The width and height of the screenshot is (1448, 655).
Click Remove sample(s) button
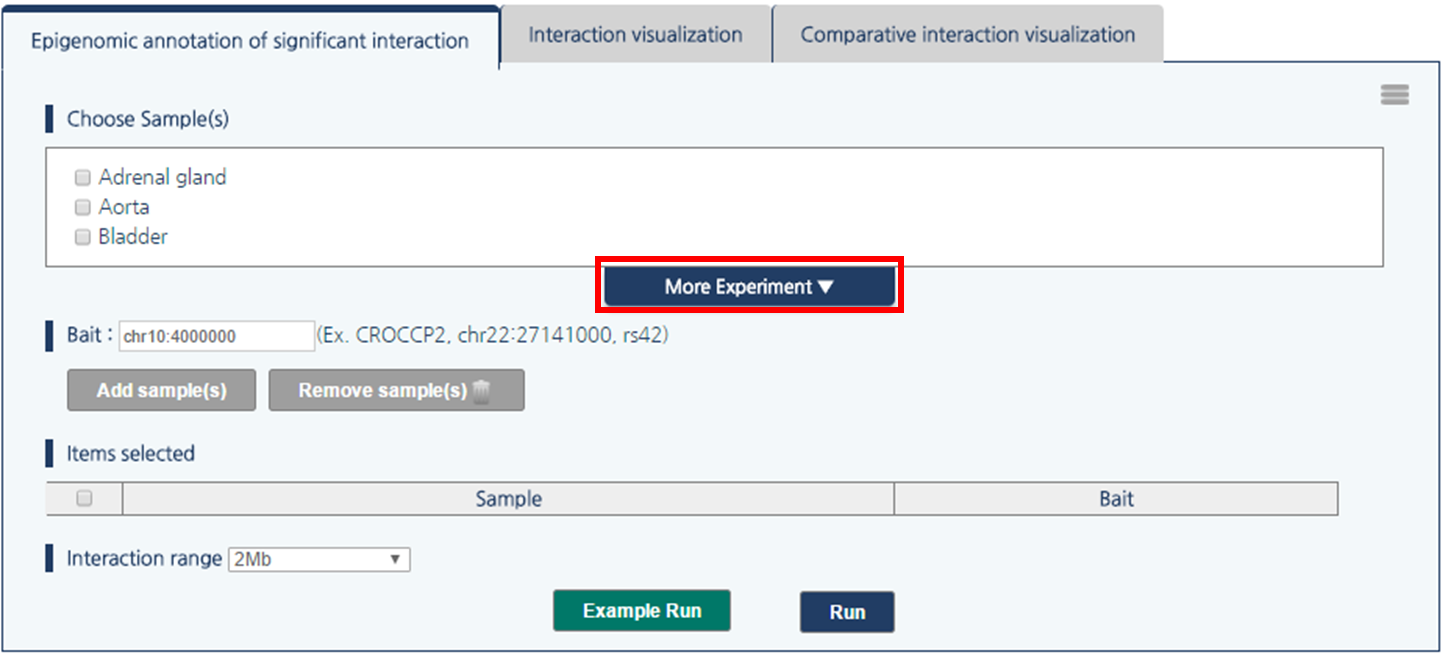coord(396,390)
